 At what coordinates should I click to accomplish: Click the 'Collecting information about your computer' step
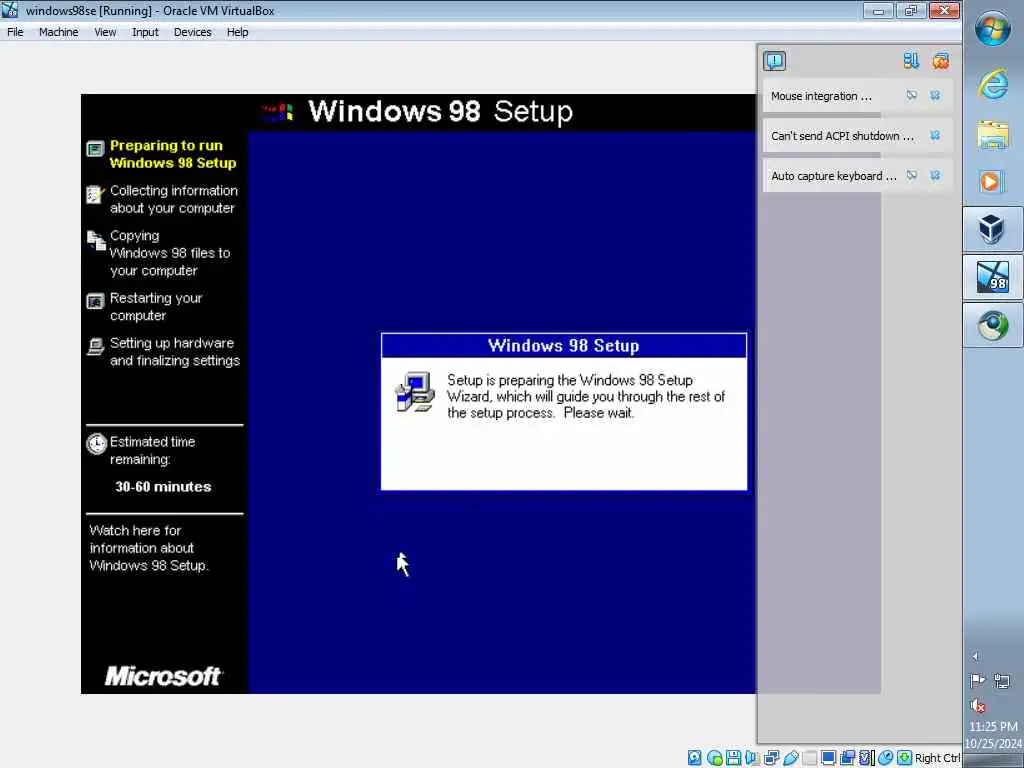click(x=174, y=199)
